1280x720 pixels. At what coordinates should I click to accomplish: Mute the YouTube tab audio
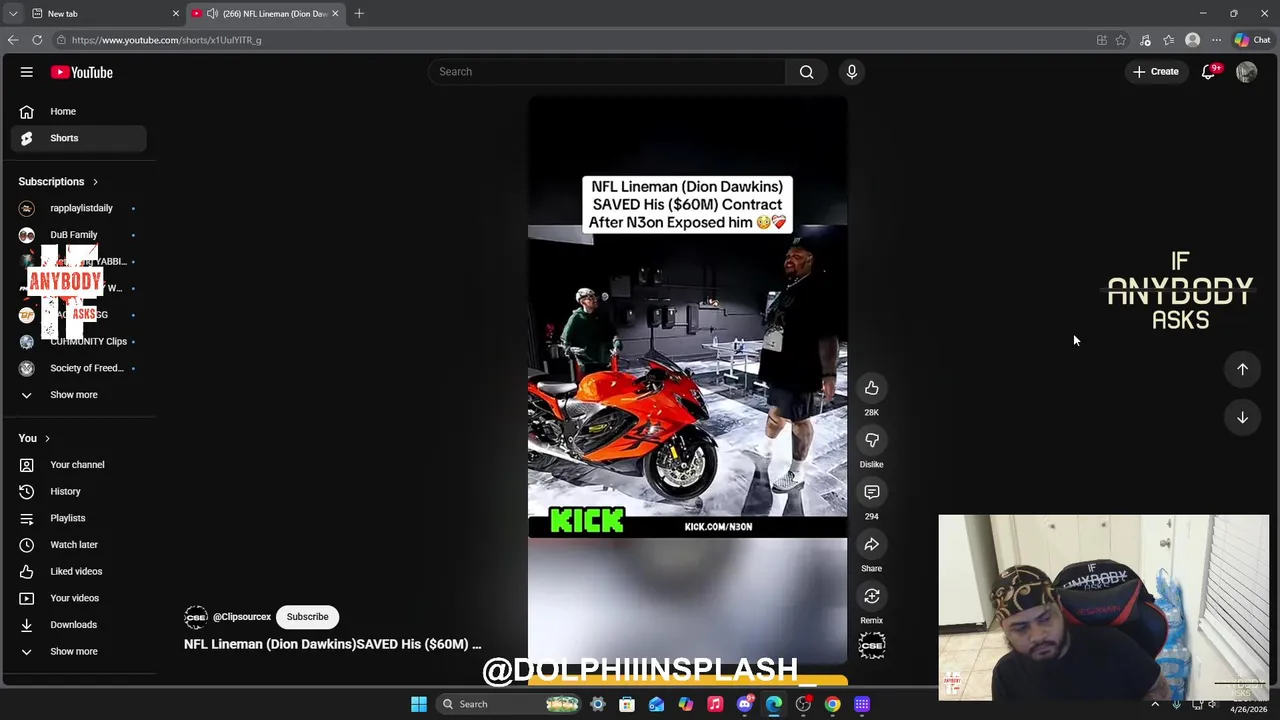pyautogui.click(x=212, y=14)
